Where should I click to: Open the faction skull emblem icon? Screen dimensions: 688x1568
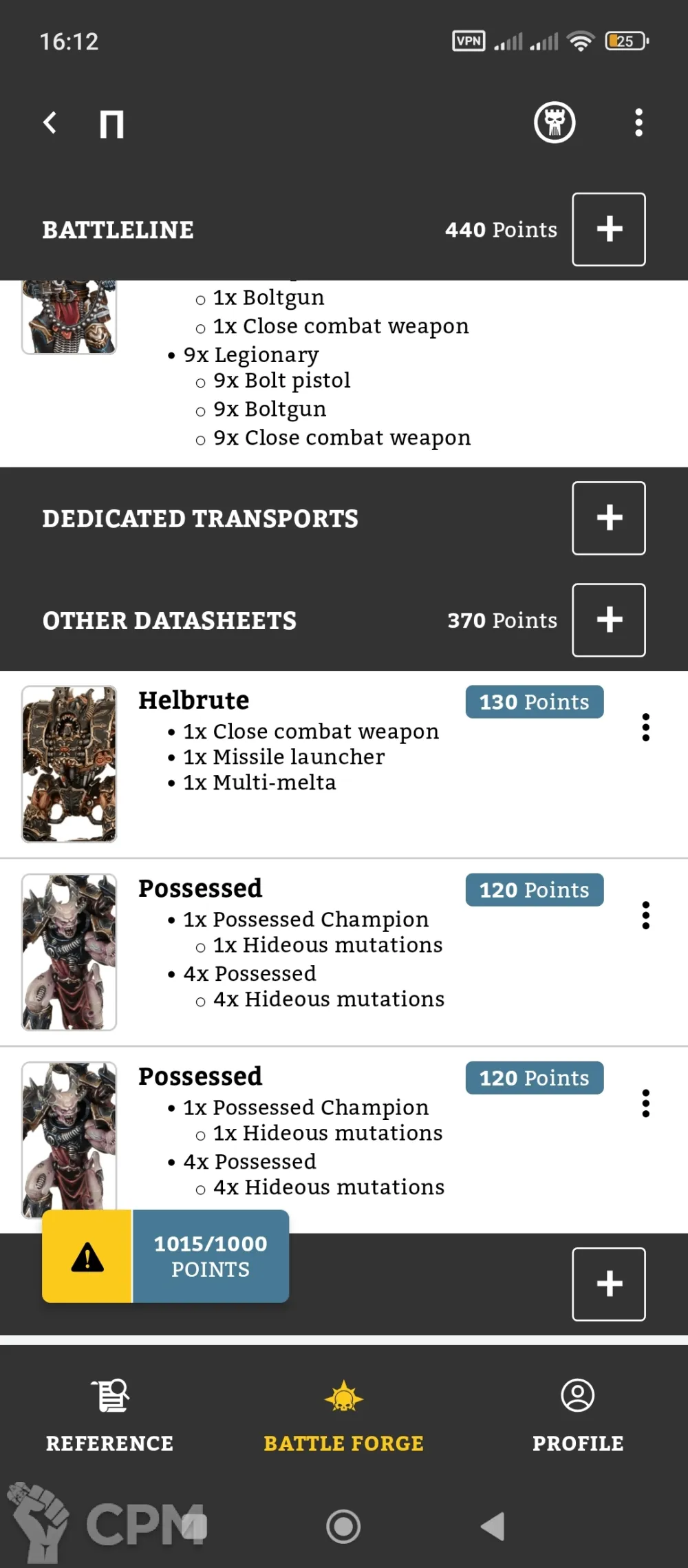coord(555,123)
